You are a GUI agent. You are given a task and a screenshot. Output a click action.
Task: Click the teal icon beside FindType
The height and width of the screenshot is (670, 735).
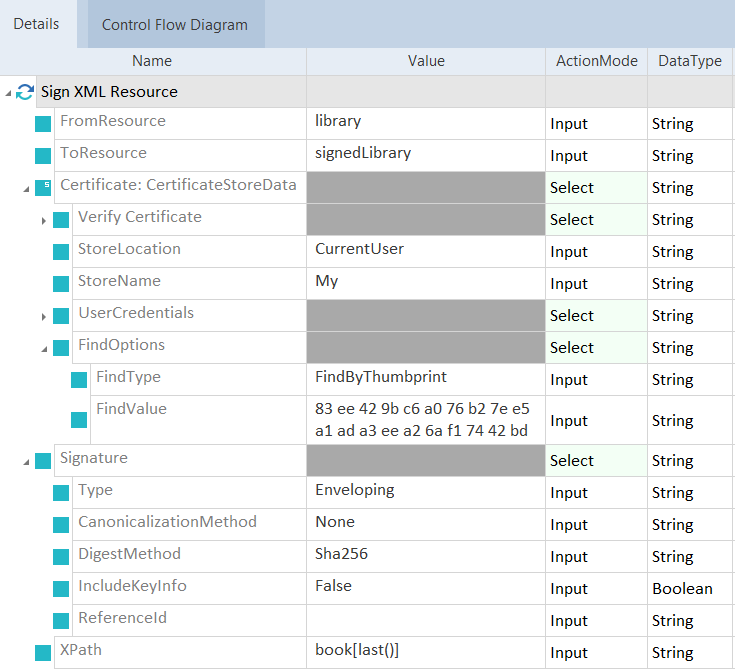[79, 380]
